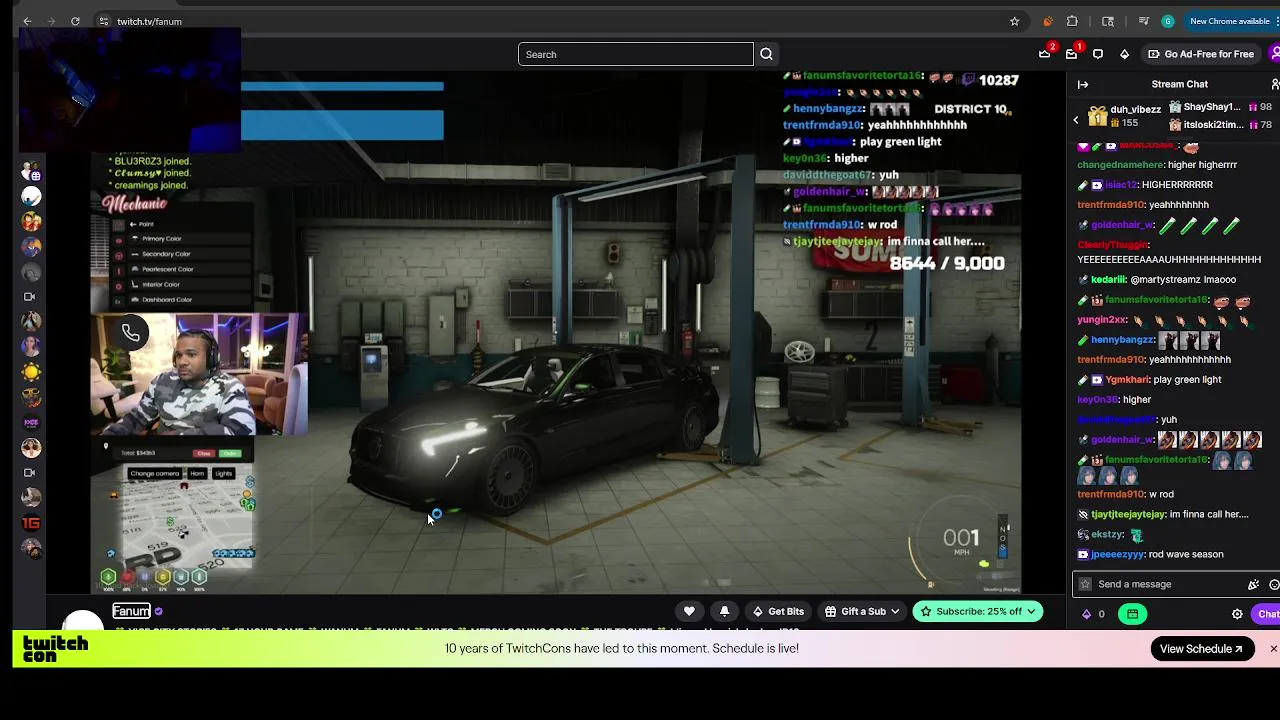Click Fanum's verified badge
The image size is (1280, 720).
point(158,611)
